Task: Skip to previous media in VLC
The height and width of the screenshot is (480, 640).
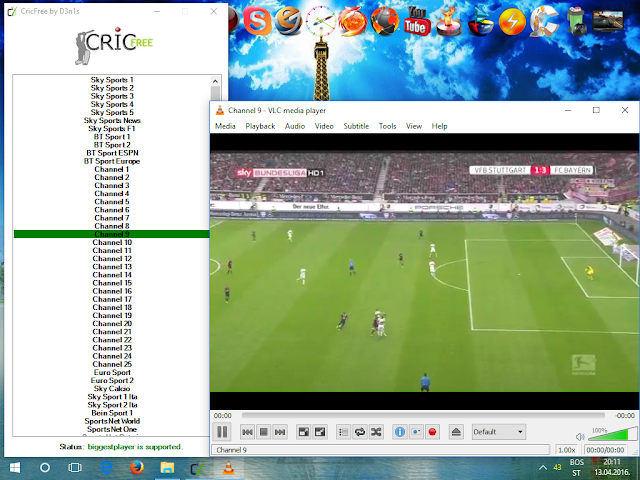Action: point(247,432)
